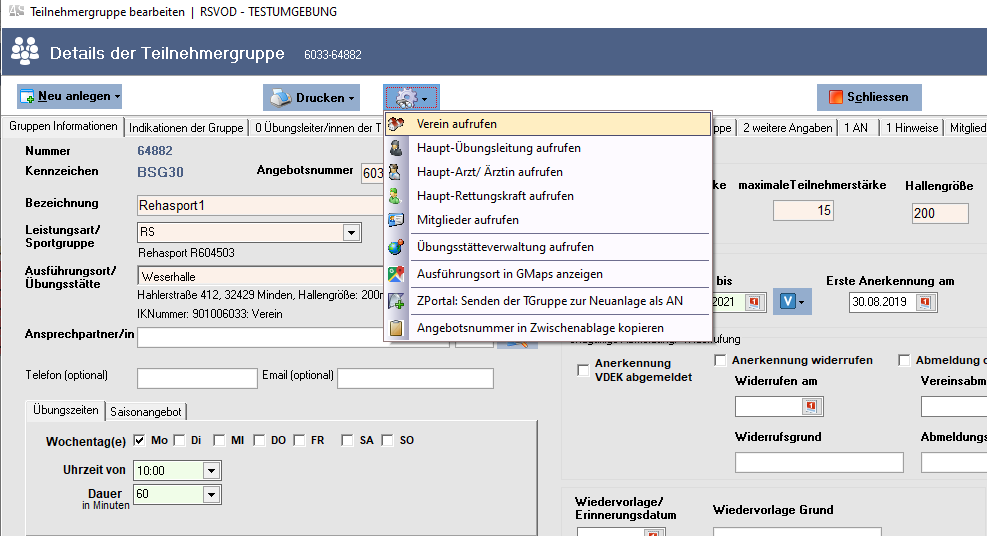987x536 pixels.
Task: Tick the Anerkennung VDEK abgemeldet checkbox
Action: pyautogui.click(x=583, y=371)
